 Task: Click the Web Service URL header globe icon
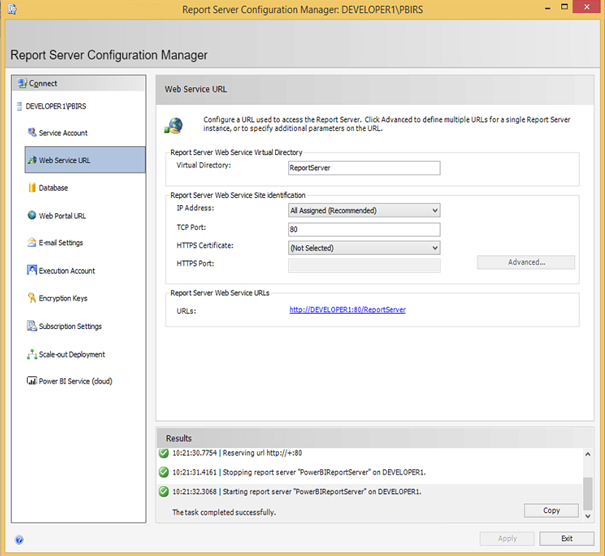[x=174, y=125]
